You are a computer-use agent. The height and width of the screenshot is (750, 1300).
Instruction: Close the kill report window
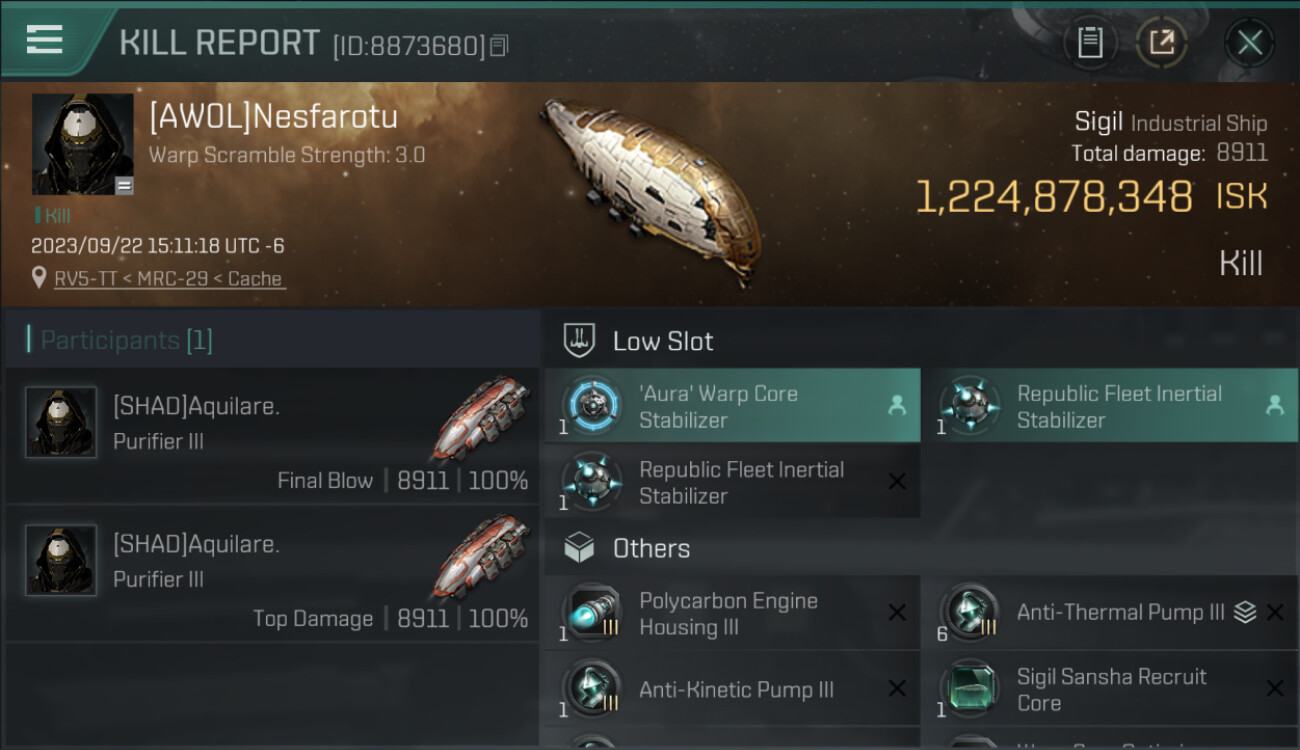tap(1249, 43)
